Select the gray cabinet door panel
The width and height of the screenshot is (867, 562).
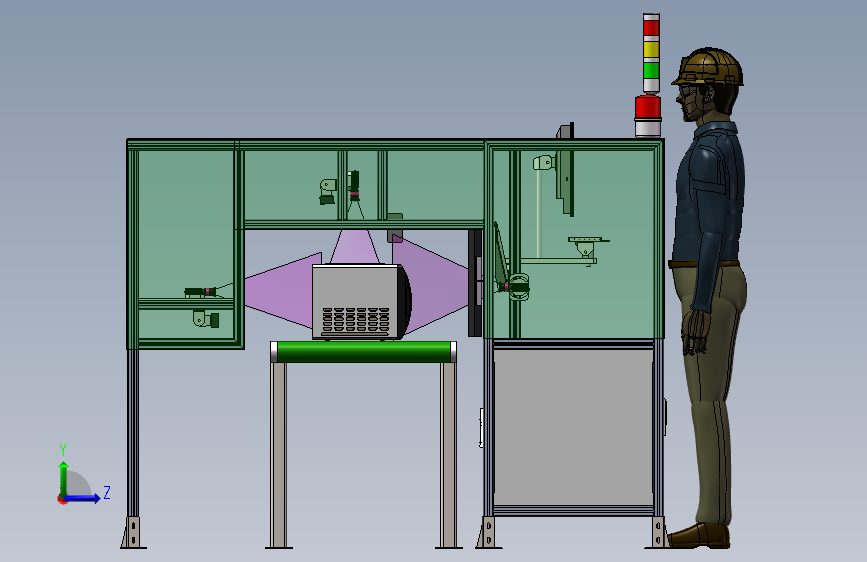coord(573,426)
